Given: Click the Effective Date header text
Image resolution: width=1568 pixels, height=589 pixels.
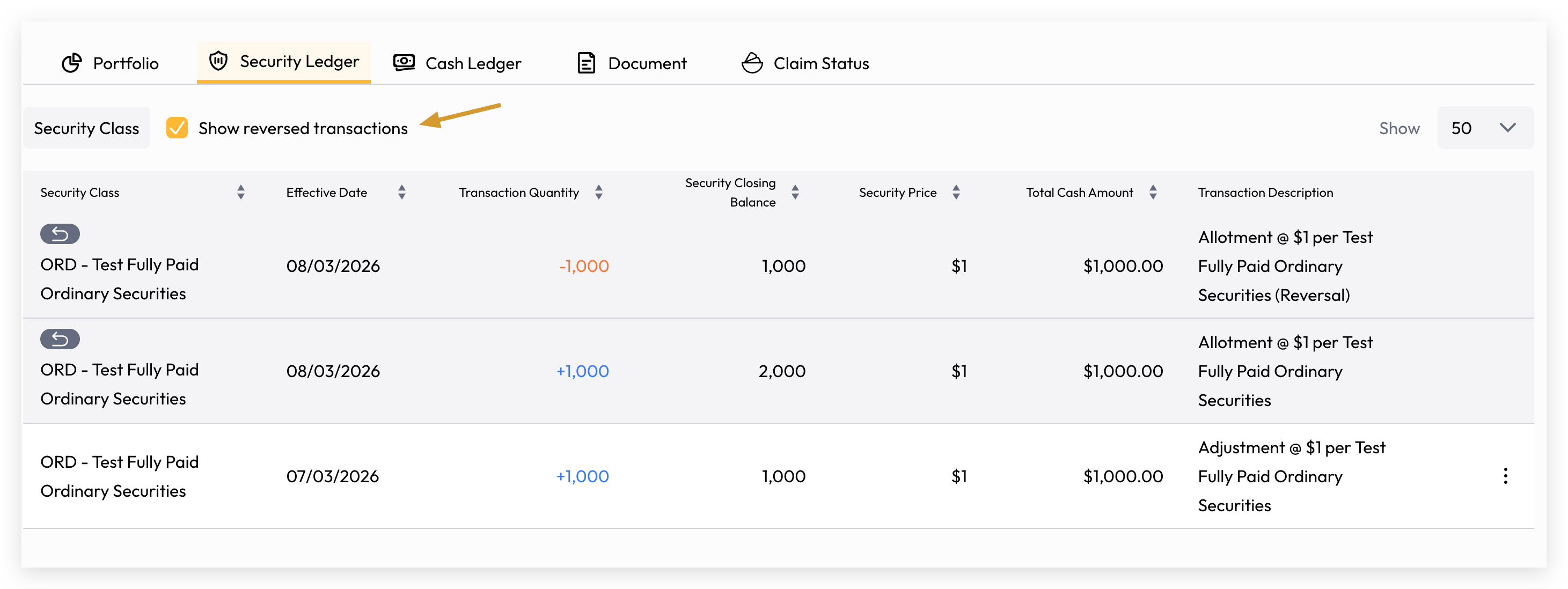Looking at the screenshot, I should [x=327, y=193].
